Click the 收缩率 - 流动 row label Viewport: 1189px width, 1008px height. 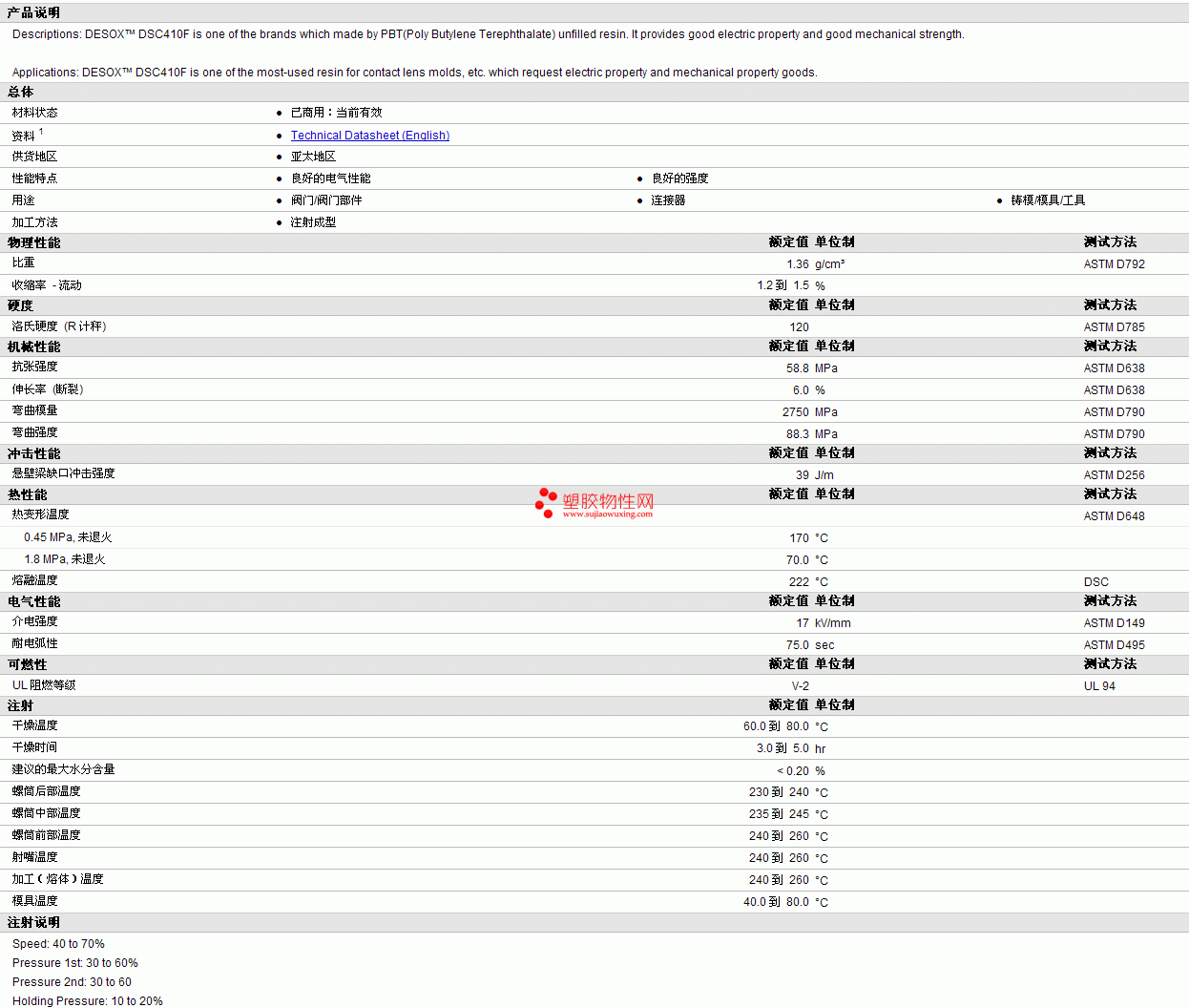point(47,285)
